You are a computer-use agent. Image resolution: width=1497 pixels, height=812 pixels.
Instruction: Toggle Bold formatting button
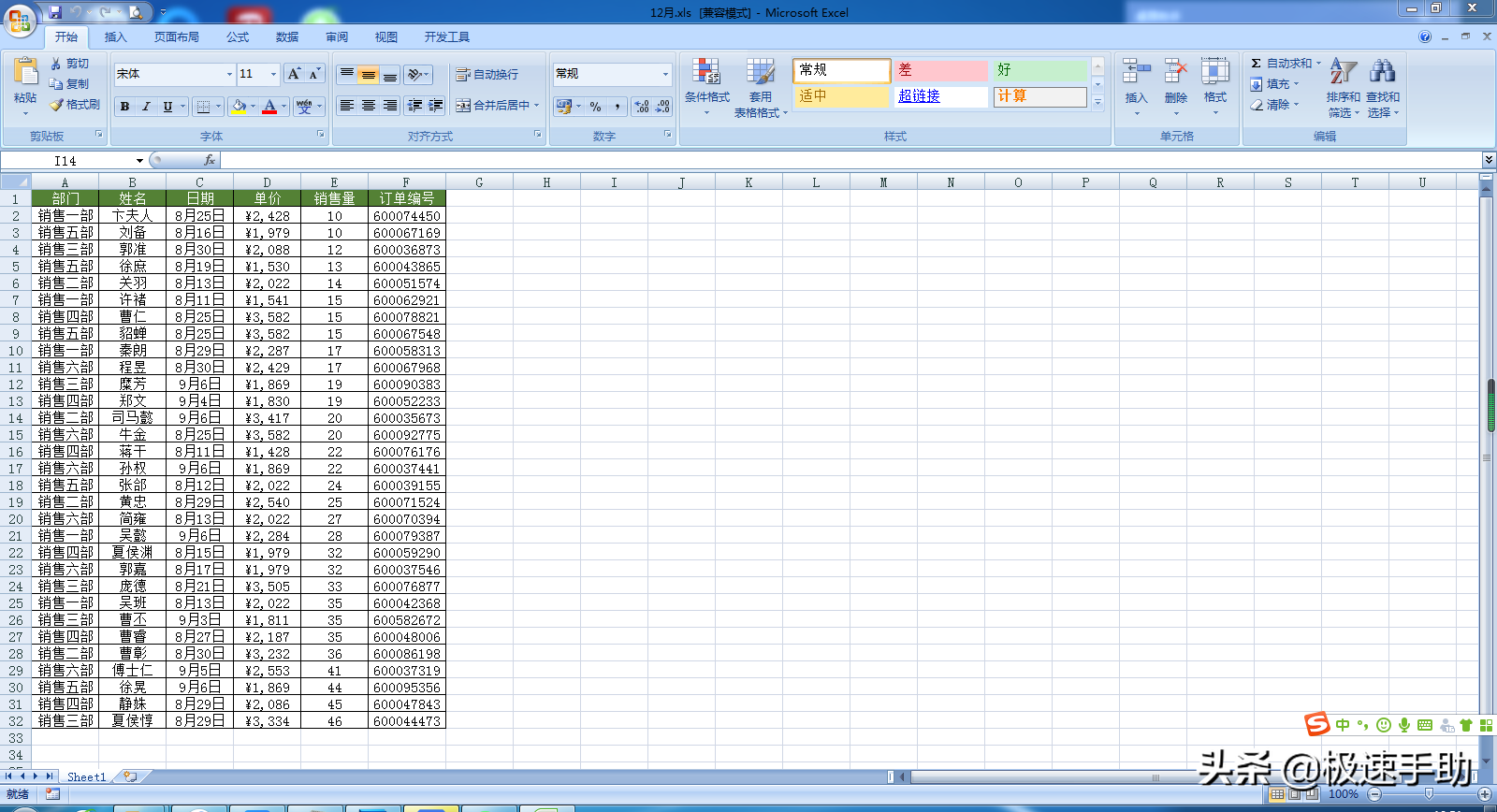point(124,107)
